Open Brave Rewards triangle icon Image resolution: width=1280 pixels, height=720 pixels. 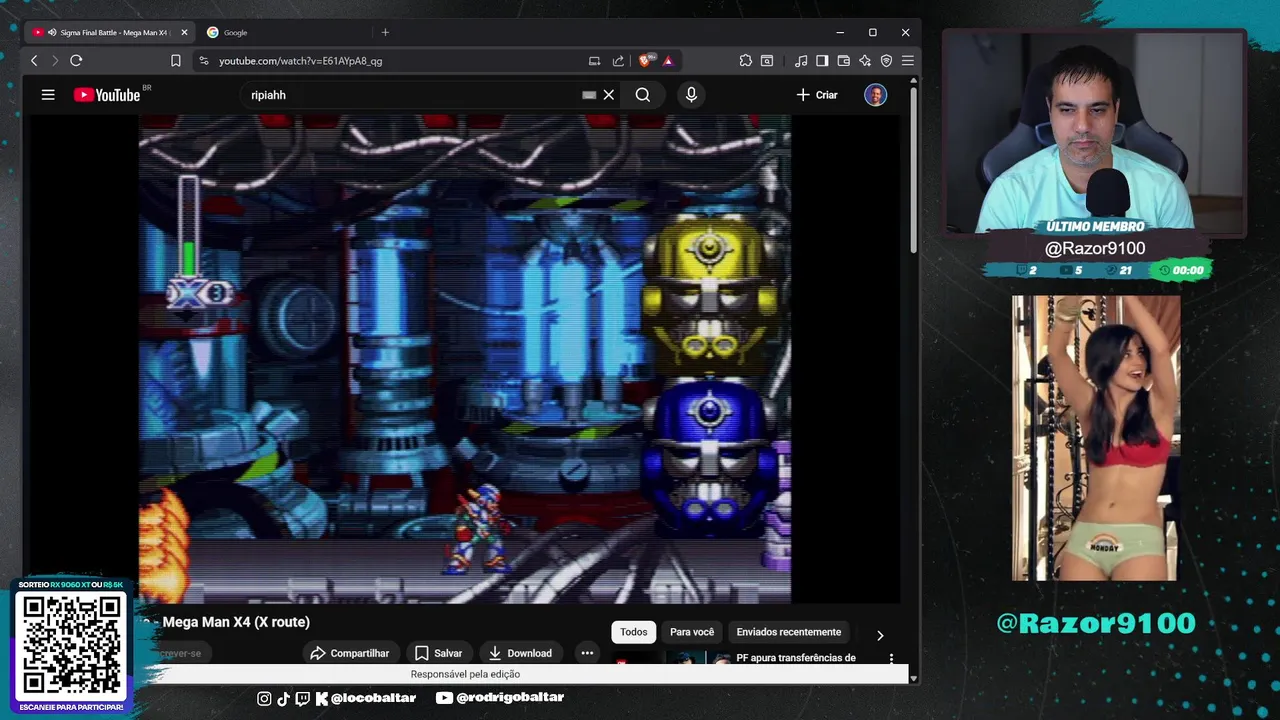[668, 61]
